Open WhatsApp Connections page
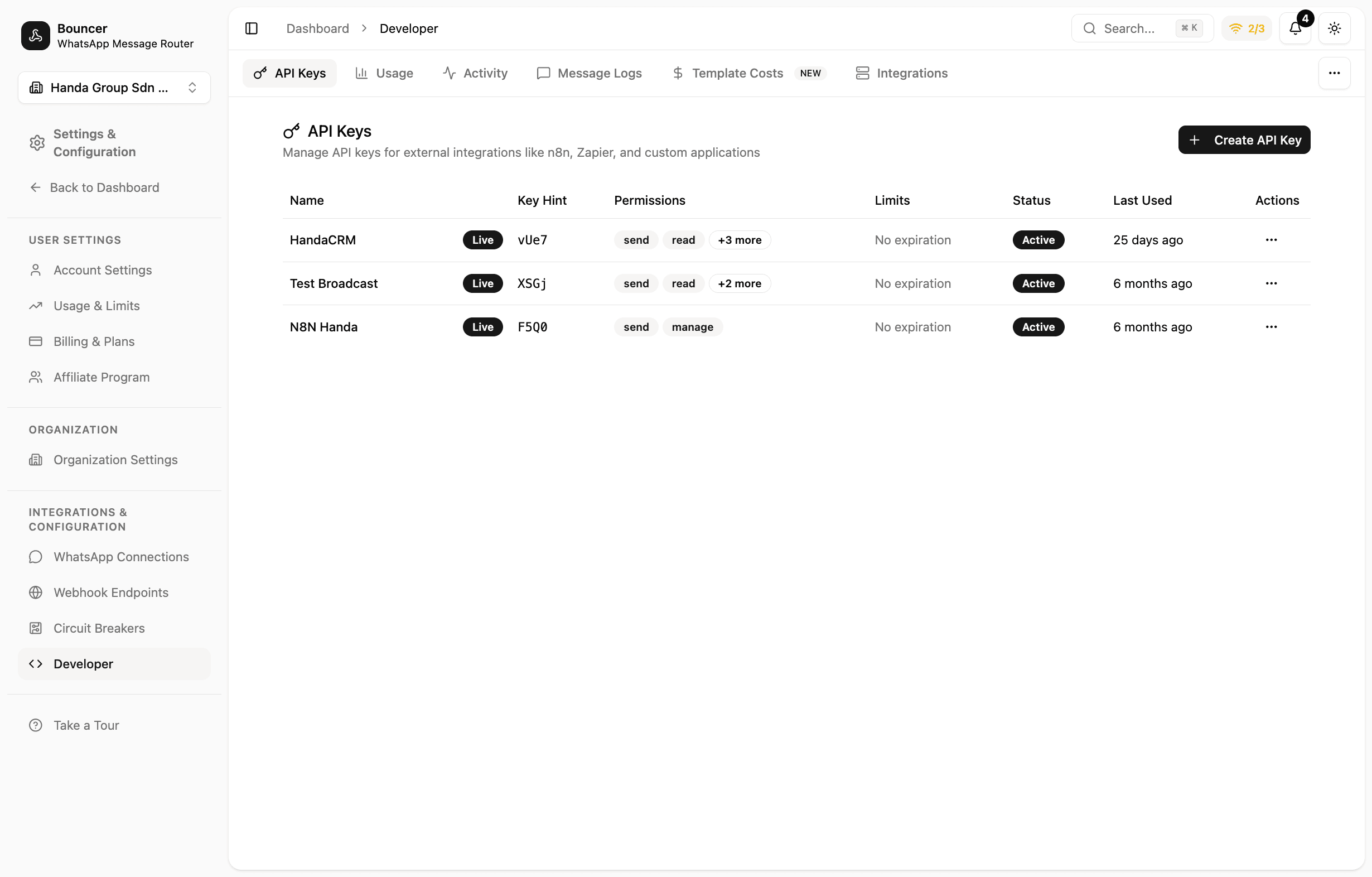The image size is (1372, 877). tap(114, 557)
